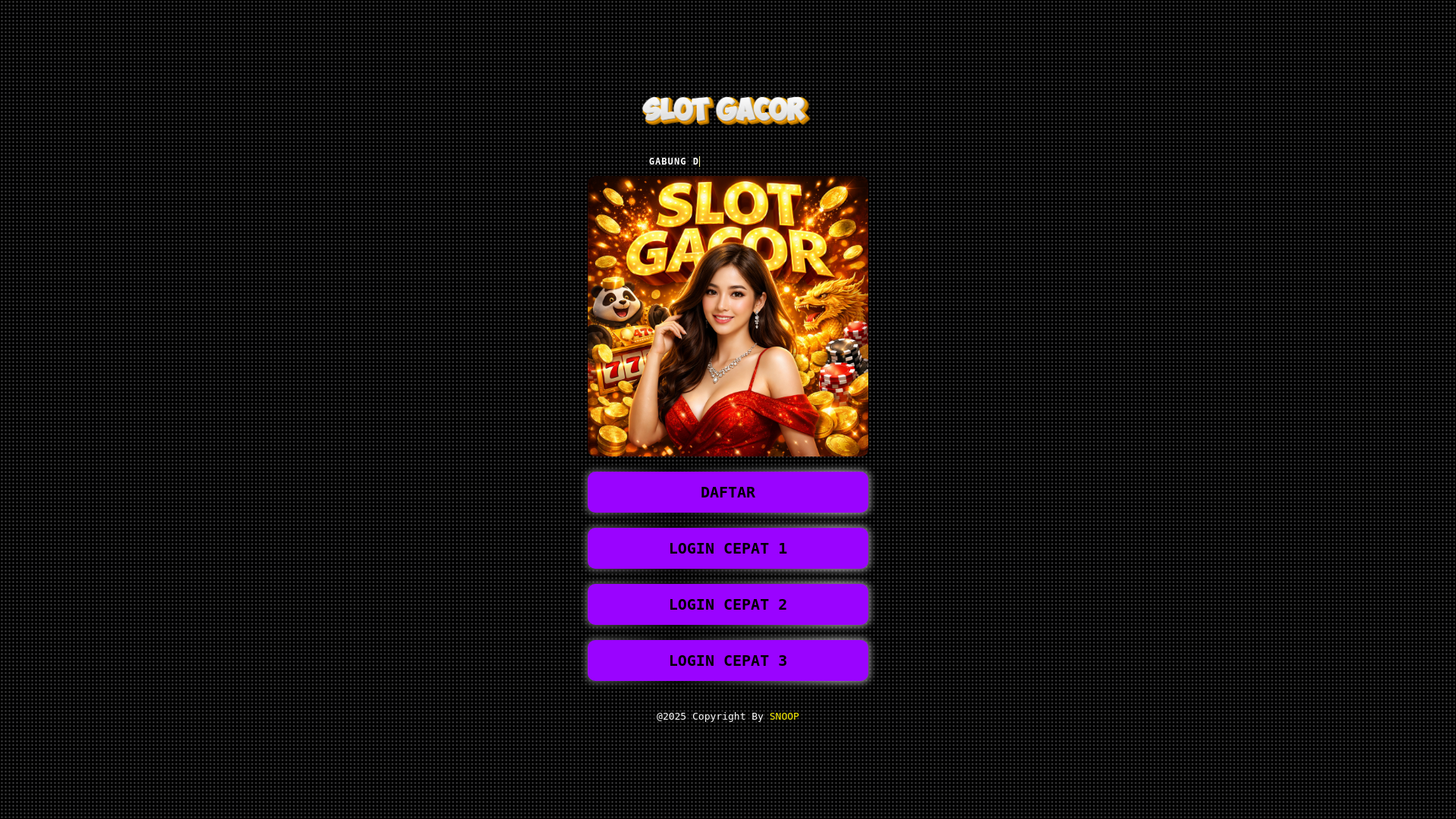
Task: Open the DAFTAR registration button
Action: (x=728, y=492)
